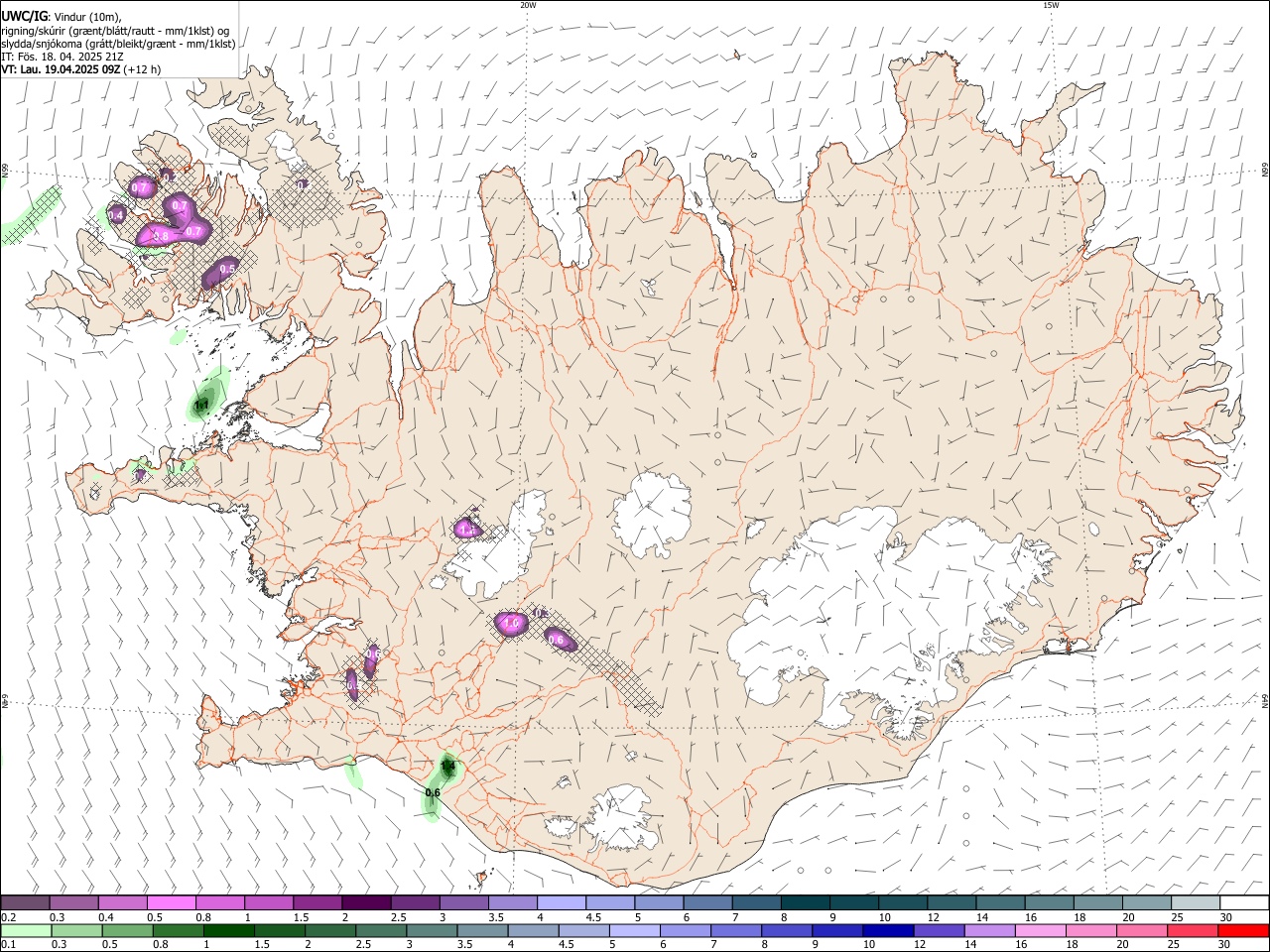Select the pale grey 25–30 swatch in upper scale
Viewport: 1270px width, 952px height.
coord(1194,903)
